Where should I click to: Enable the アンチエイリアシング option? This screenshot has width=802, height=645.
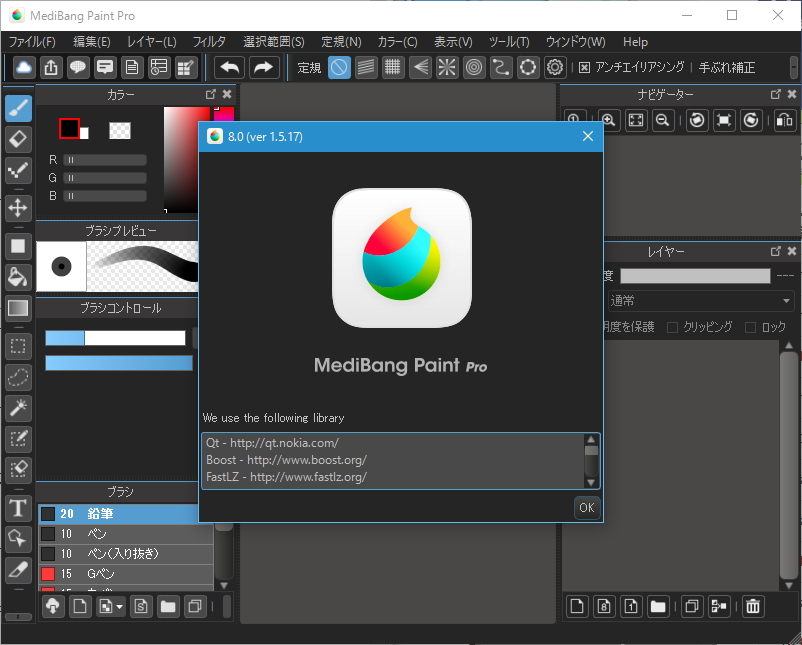coord(584,67)
